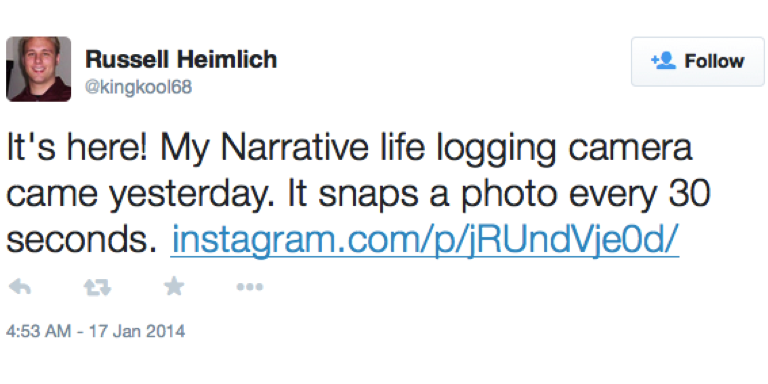Retweet this tweet using the retweet icon
Image resolution: width=768 pixels, height=384 pixels.
point(97,288)
